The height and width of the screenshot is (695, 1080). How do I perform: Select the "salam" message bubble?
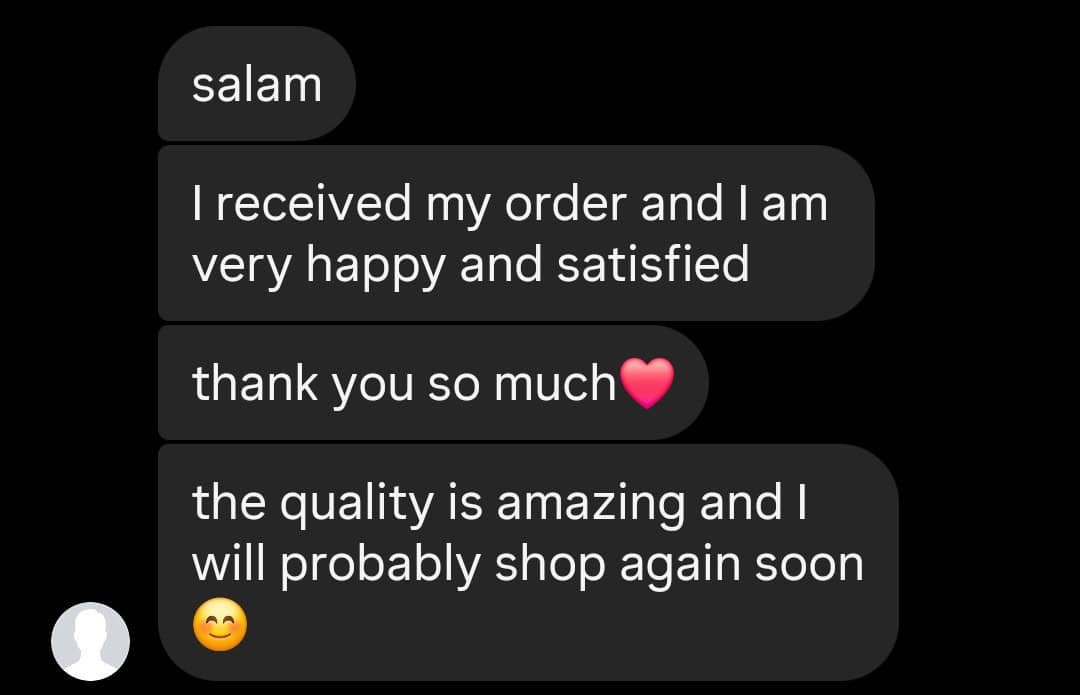(257, 84)
